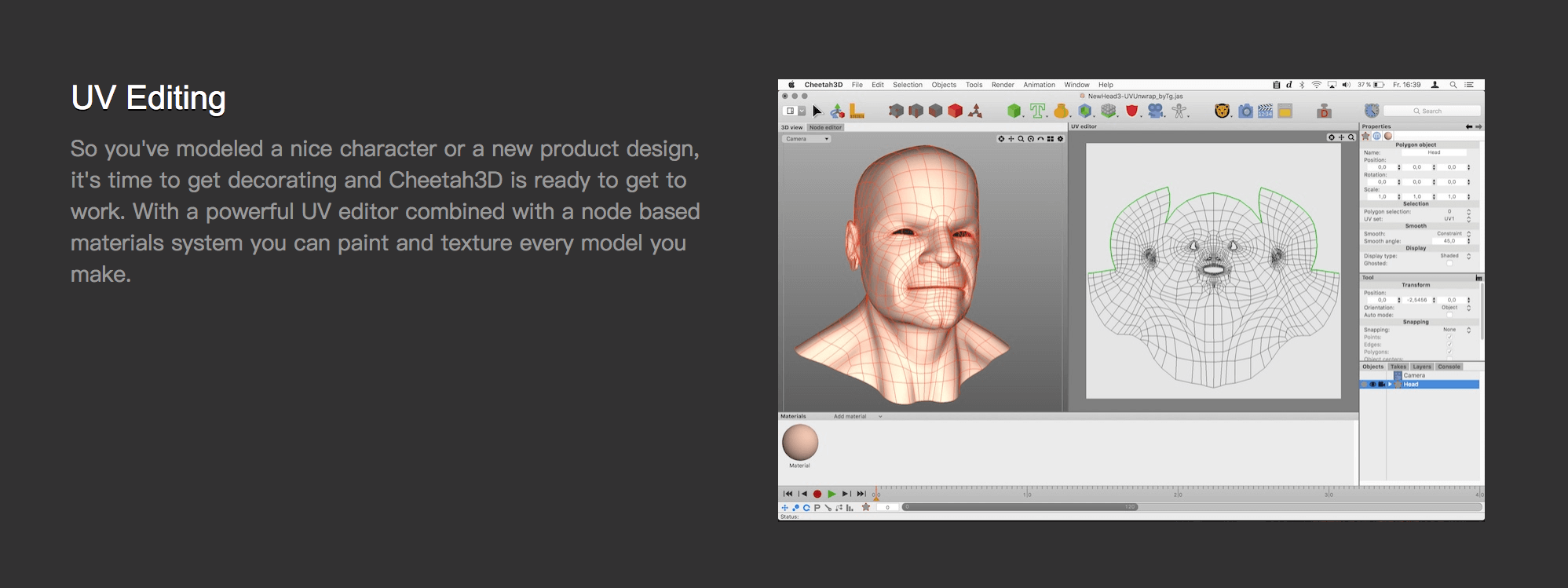This screenshot has height=588, width=1568.
Task: Open the Smooth Constraint dropdown
Action: [1453, 234]
